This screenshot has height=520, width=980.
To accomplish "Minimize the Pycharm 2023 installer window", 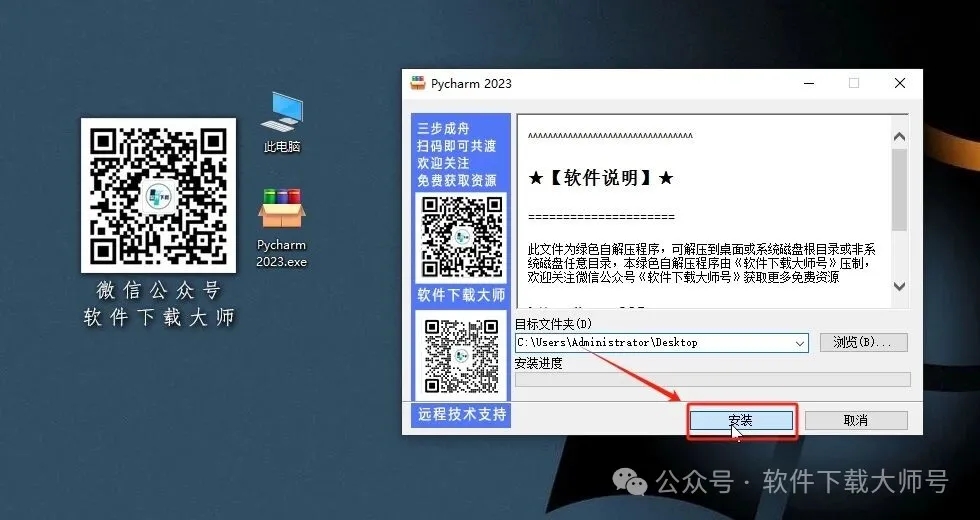I will [809, 83].
